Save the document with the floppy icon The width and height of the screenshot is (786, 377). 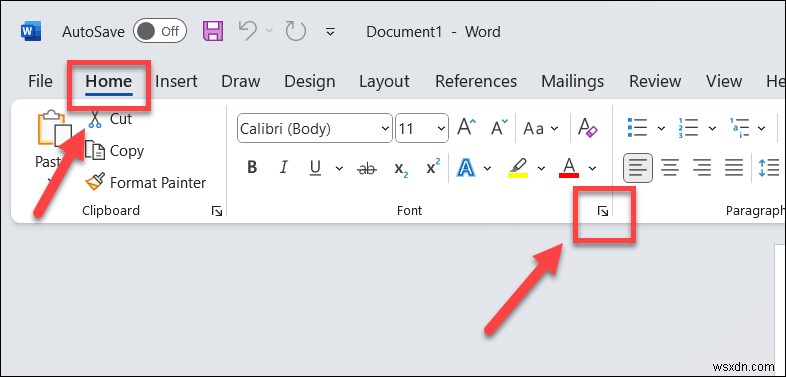213,32
